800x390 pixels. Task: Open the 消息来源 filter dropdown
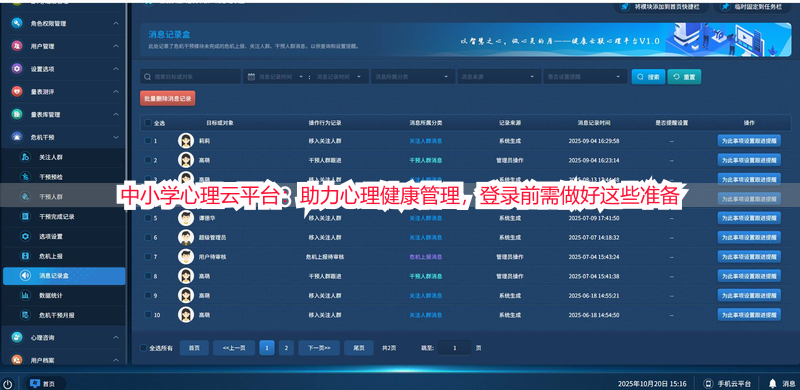pos(499,77)
